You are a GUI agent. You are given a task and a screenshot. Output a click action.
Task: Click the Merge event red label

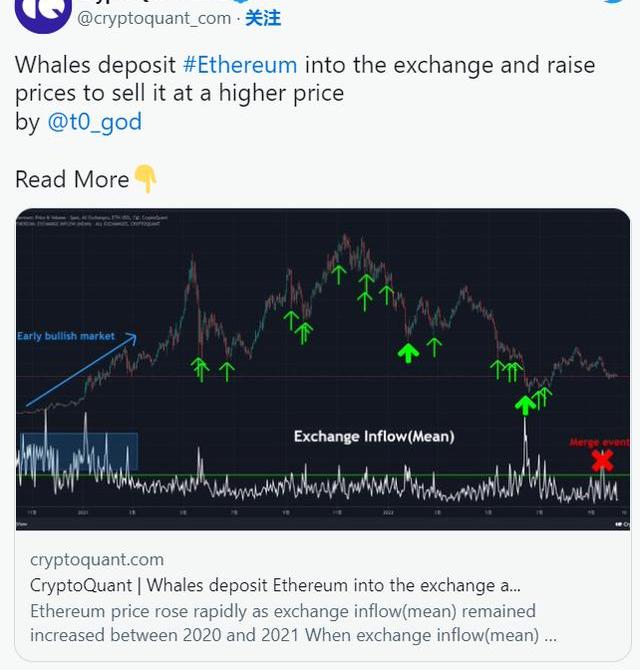[x=598, y=442]
